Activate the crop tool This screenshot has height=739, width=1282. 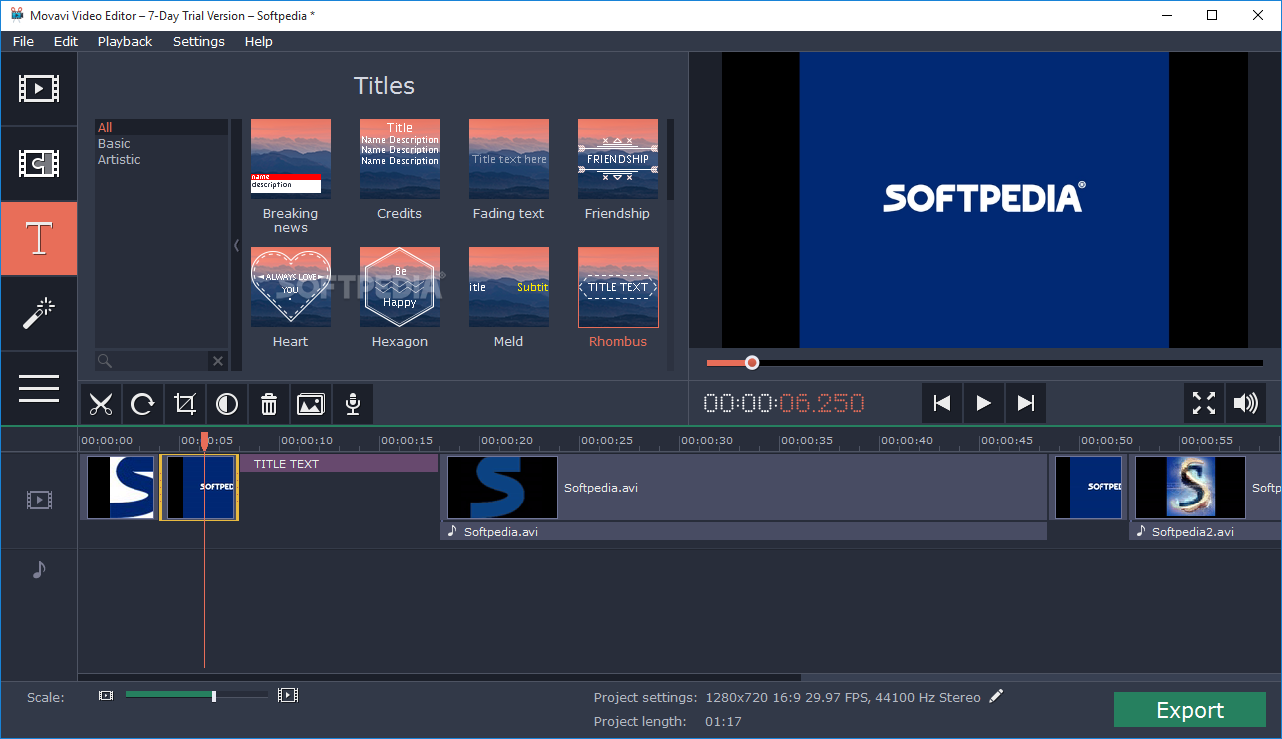pyautogui.click(x=185, y=404)
